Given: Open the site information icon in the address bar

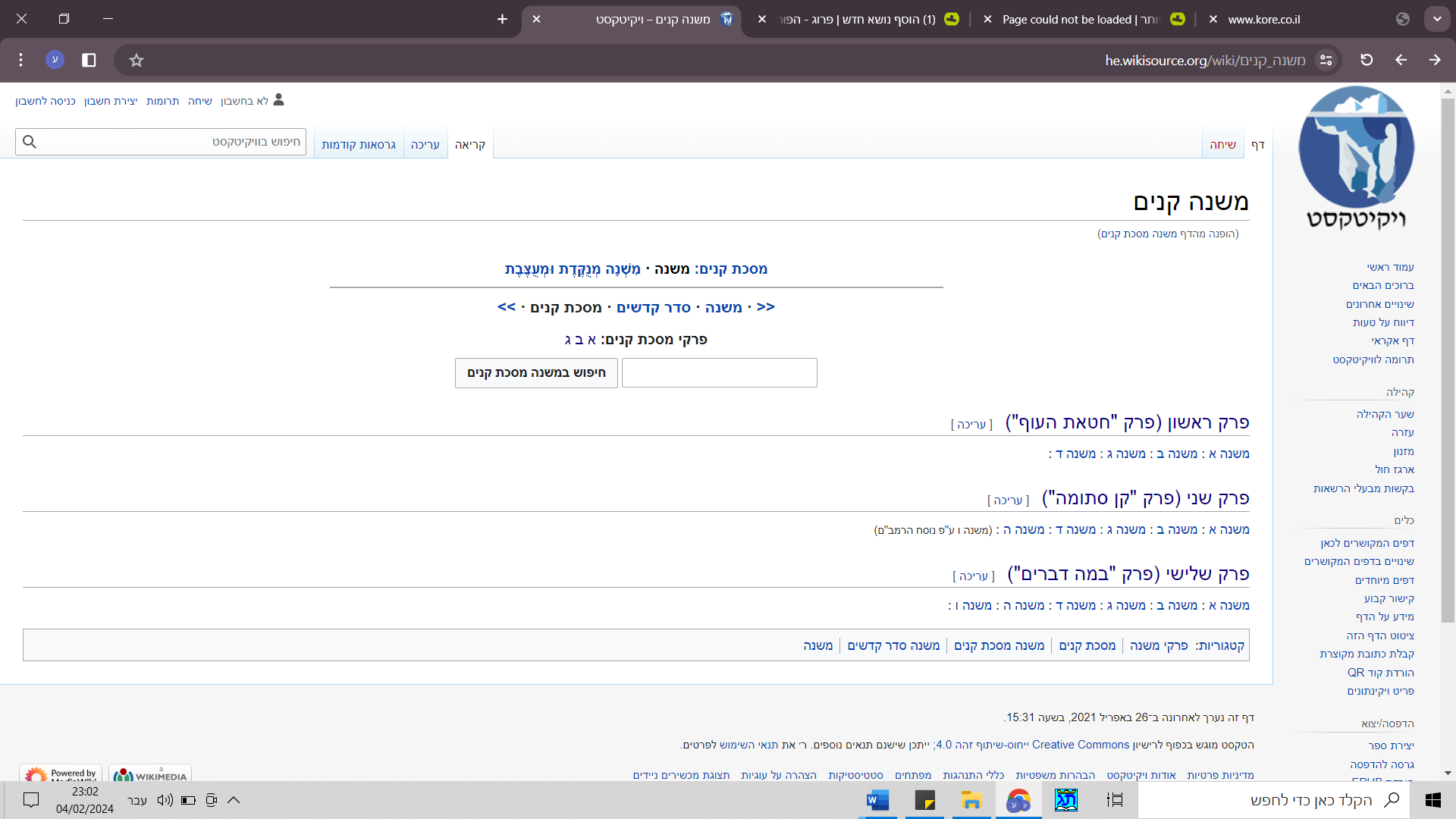Looking at the screenshot, I should coord(1326,60).
